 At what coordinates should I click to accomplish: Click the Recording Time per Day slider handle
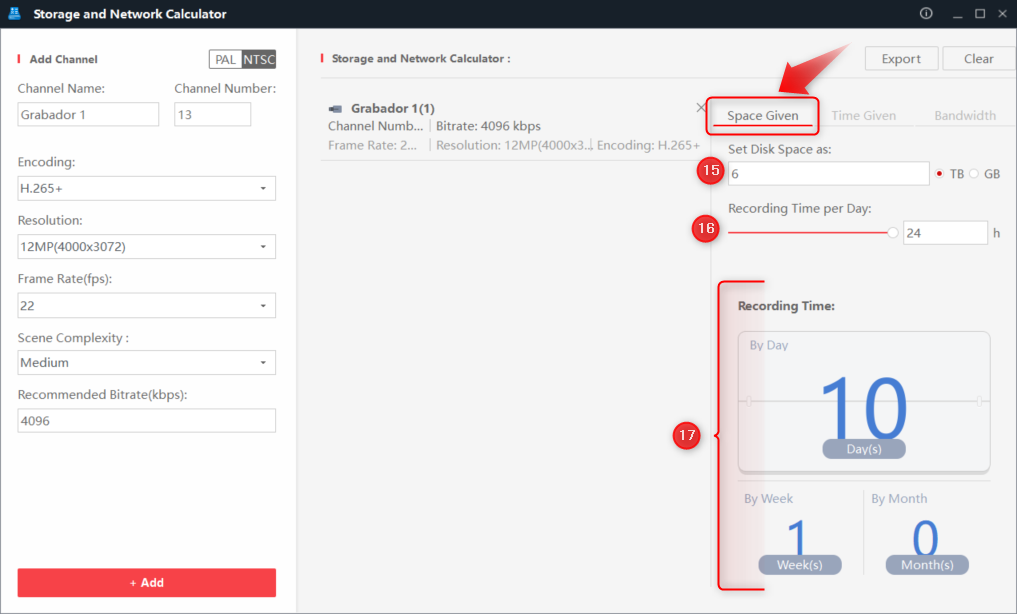tap(893, 233)
